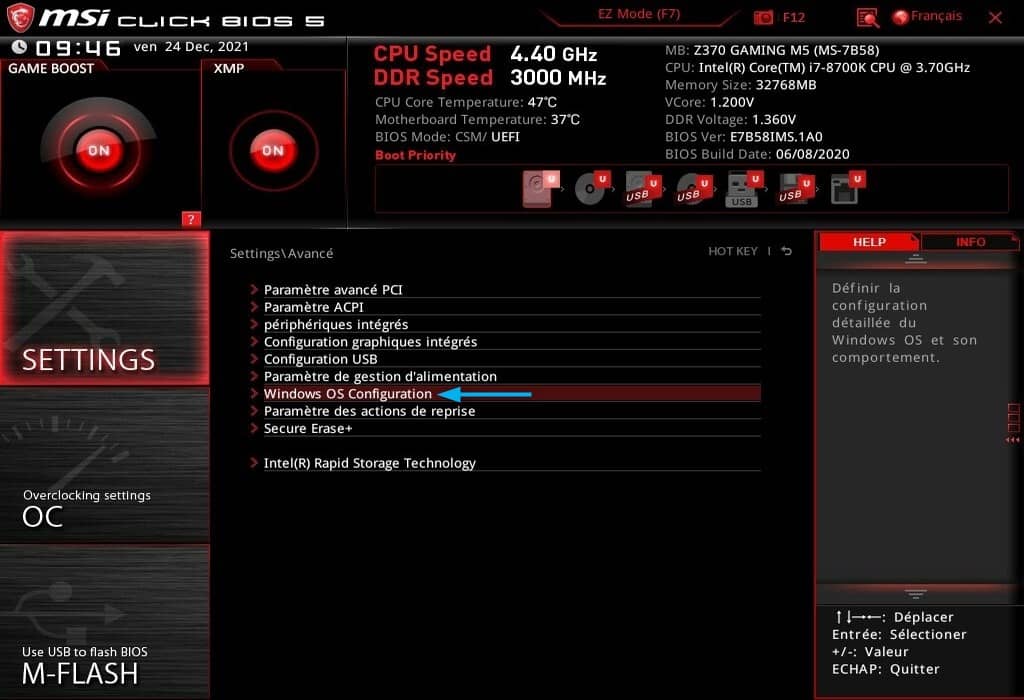Click the clock icon beside the time

click(20, 47)
